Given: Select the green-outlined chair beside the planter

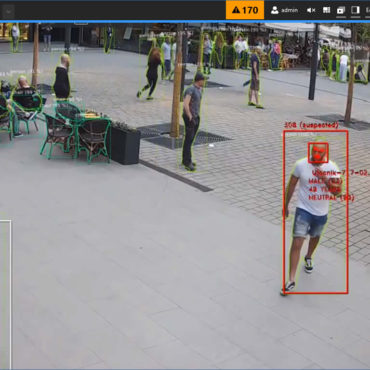Looking at the screenshot, I should (93, 139).
